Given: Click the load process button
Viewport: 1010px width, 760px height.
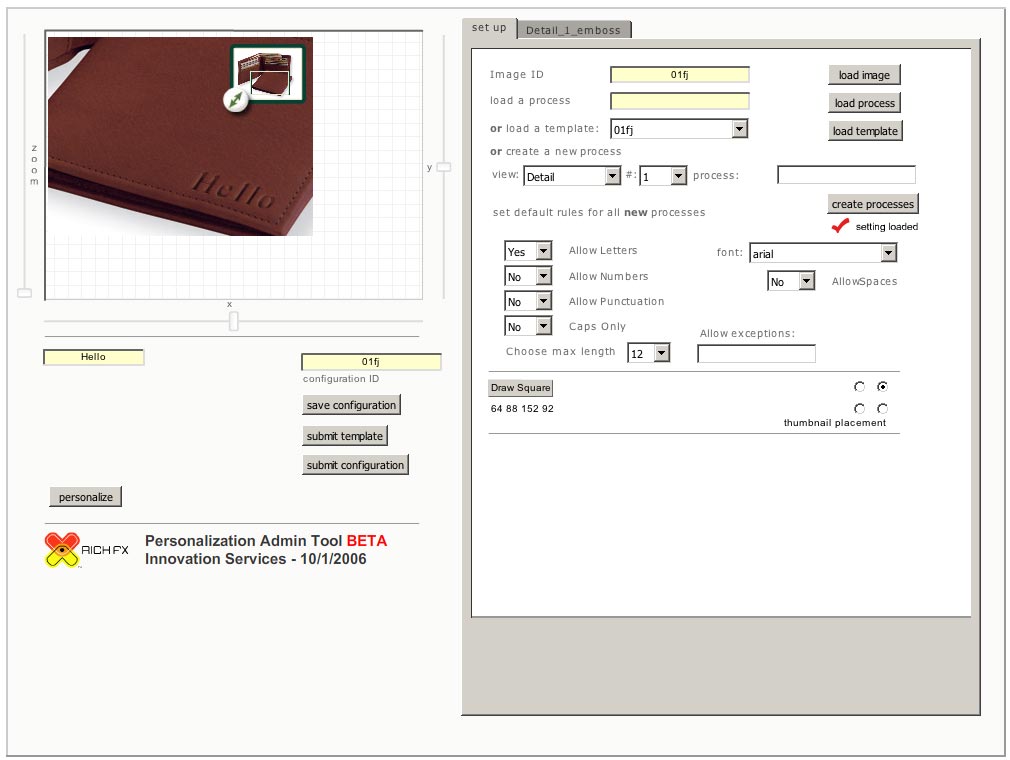Looking at the screenshot, I should (x=864, y=103).
